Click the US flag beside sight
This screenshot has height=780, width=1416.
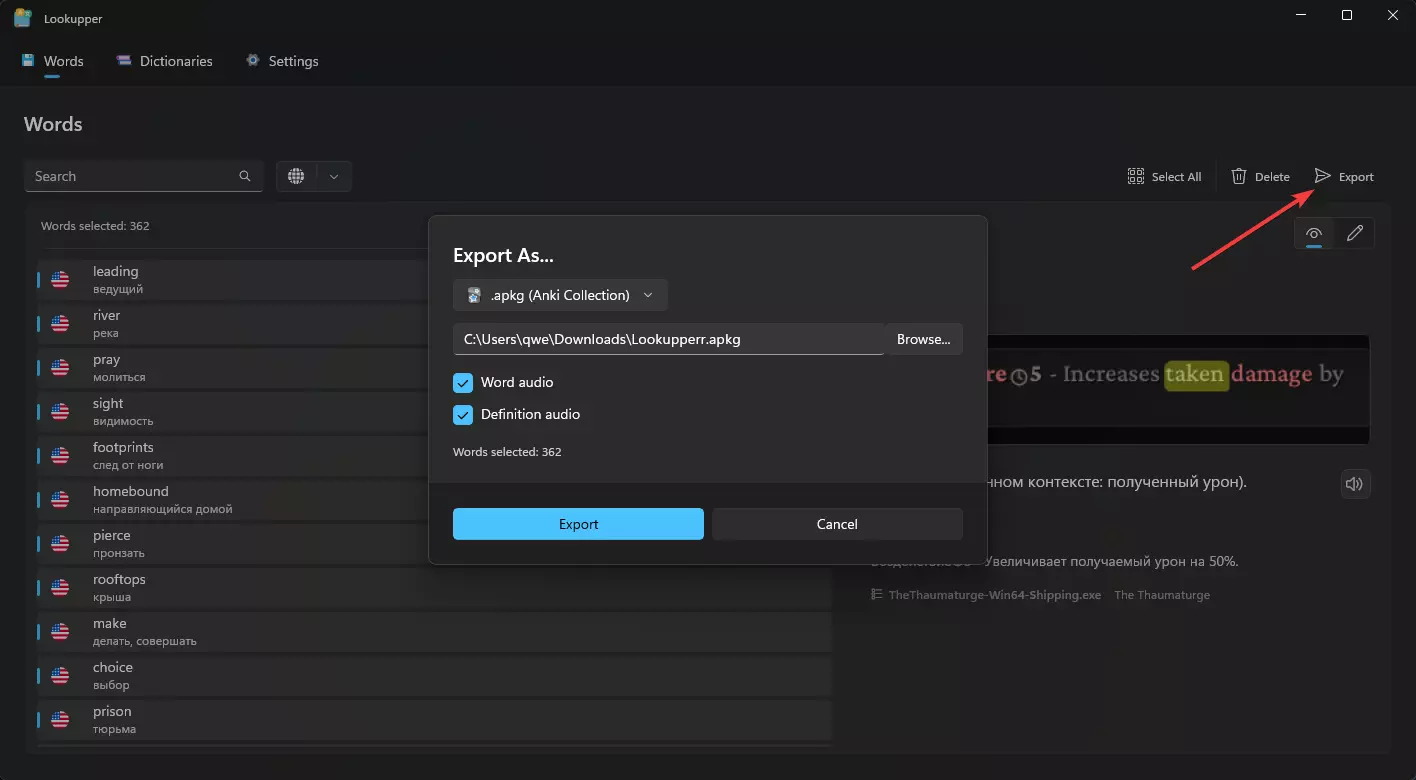coord(60,412)
